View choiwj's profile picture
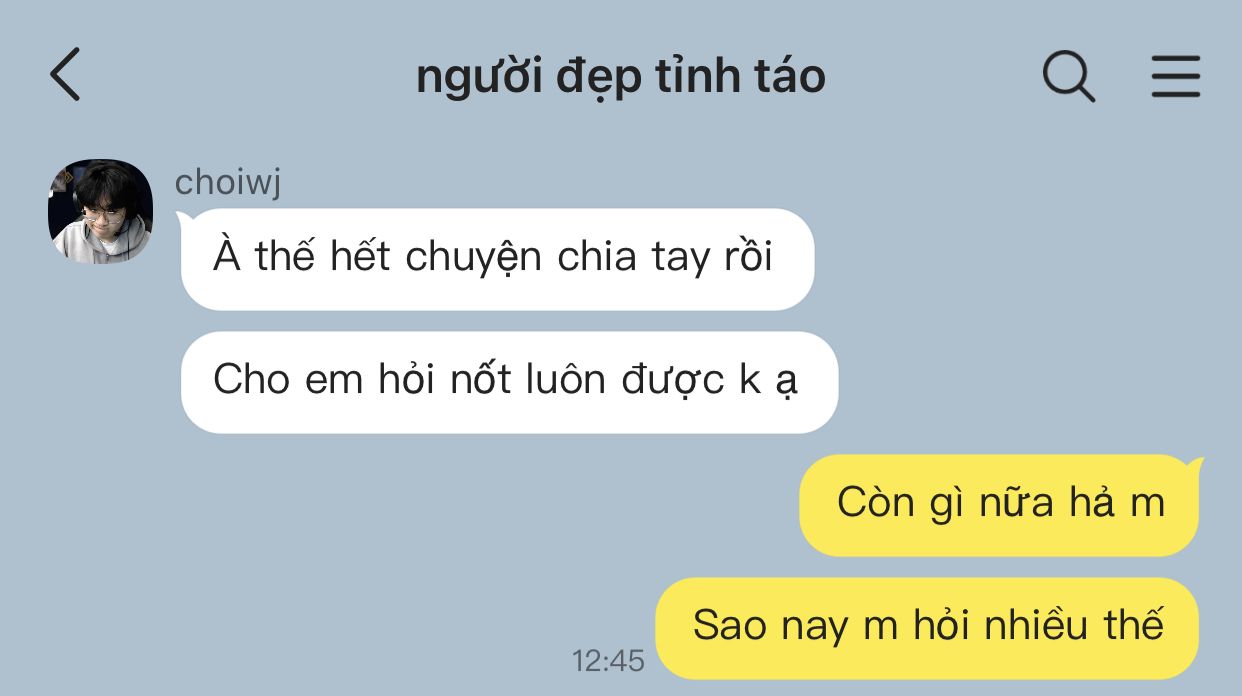Viewport: 1242px width, 696px height. click(101, 211)
